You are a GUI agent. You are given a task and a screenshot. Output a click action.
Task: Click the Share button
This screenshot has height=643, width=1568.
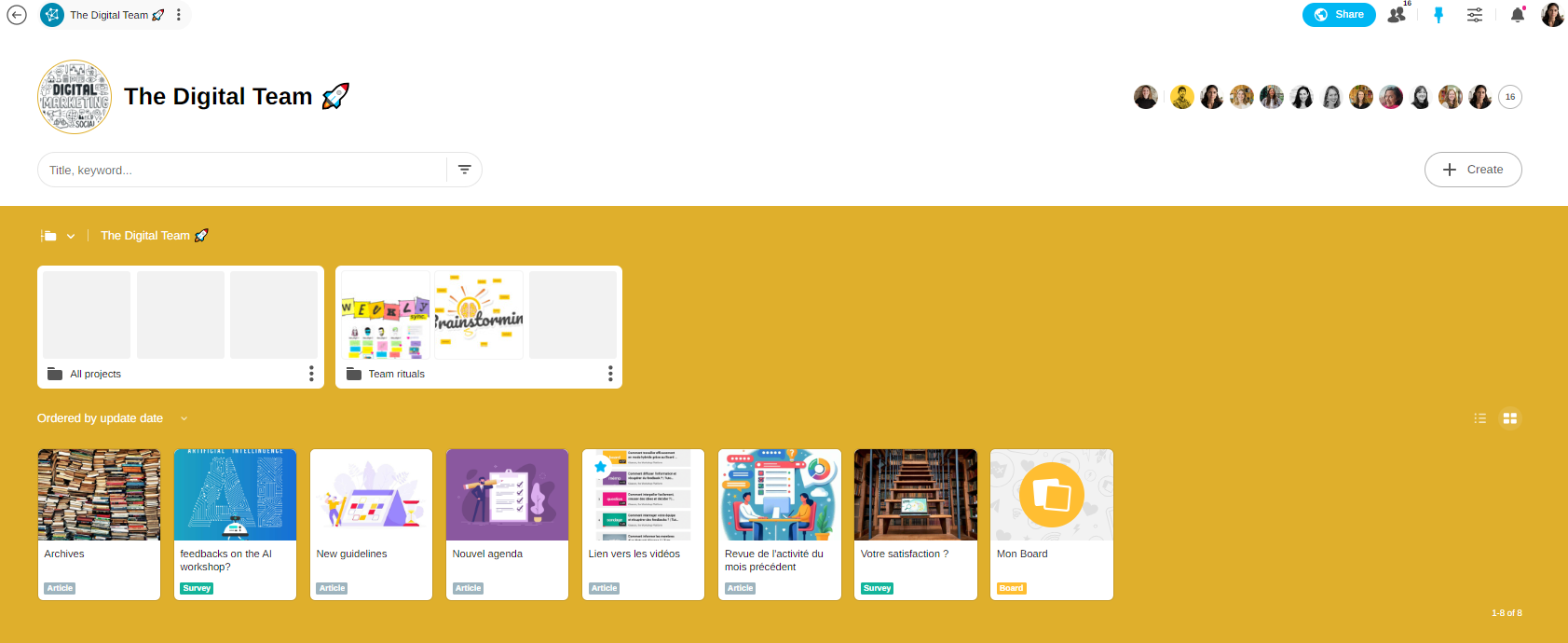pos(1339,15)
